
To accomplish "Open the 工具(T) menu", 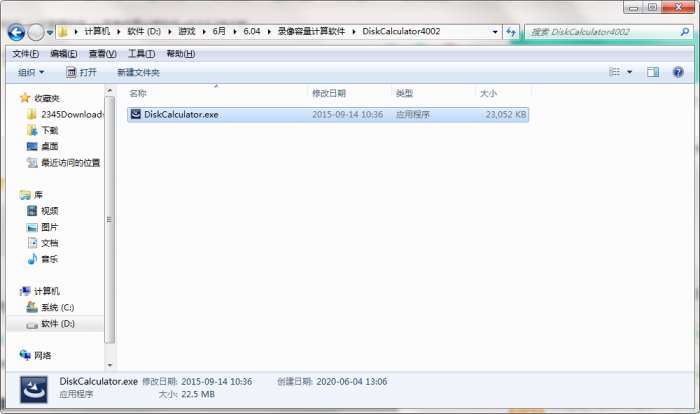I will coord(142,54).
